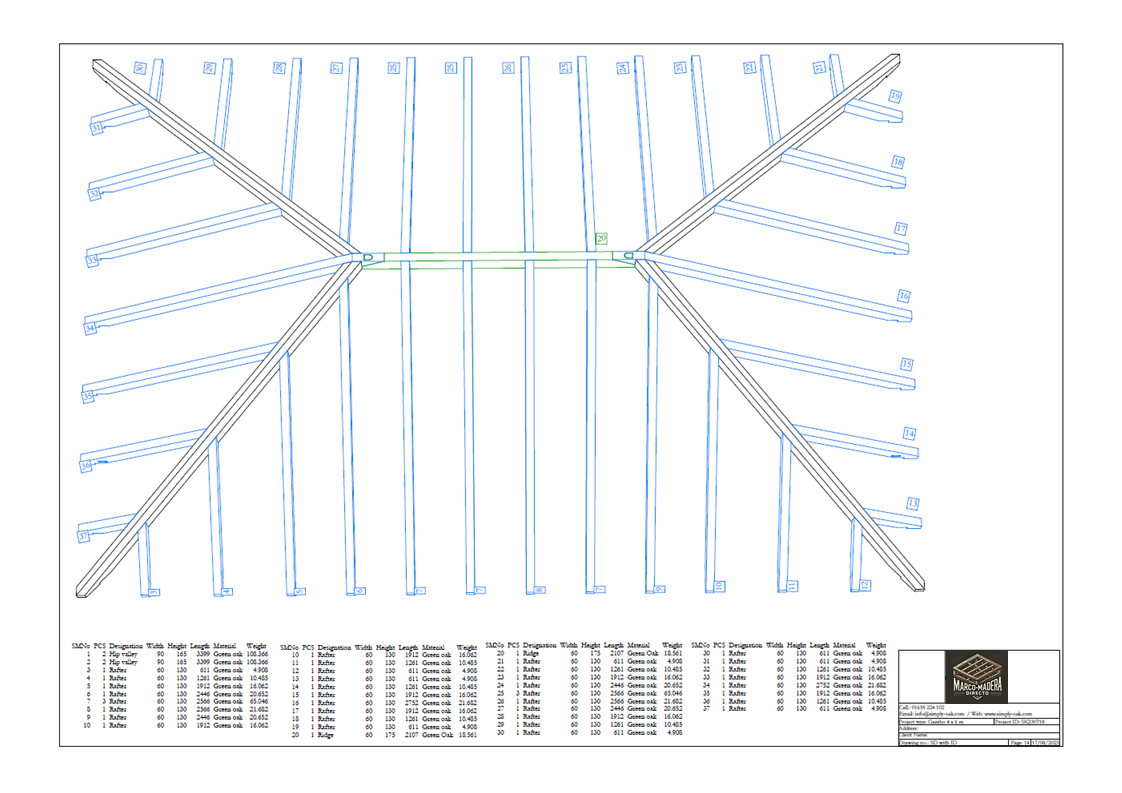Open the info@simply-oak.com email address
Viewport: 1122px width, 793px height.
point(940,714)
